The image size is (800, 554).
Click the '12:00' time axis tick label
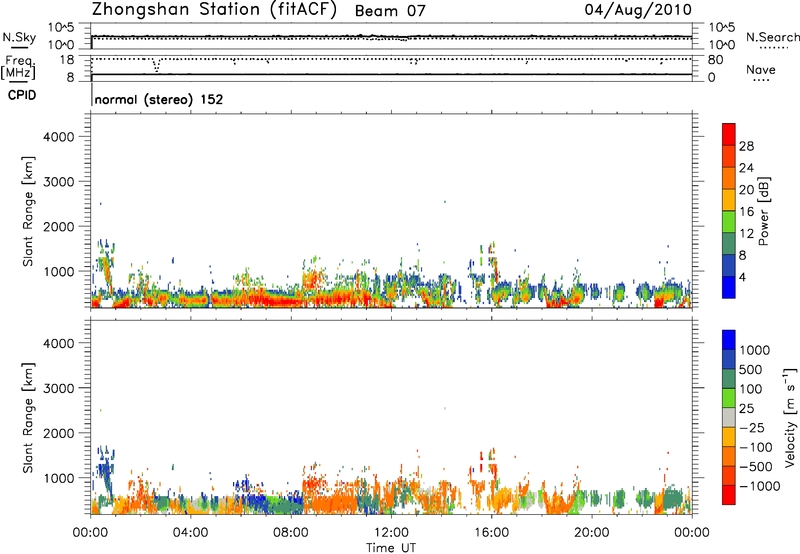tap(391, 533)
